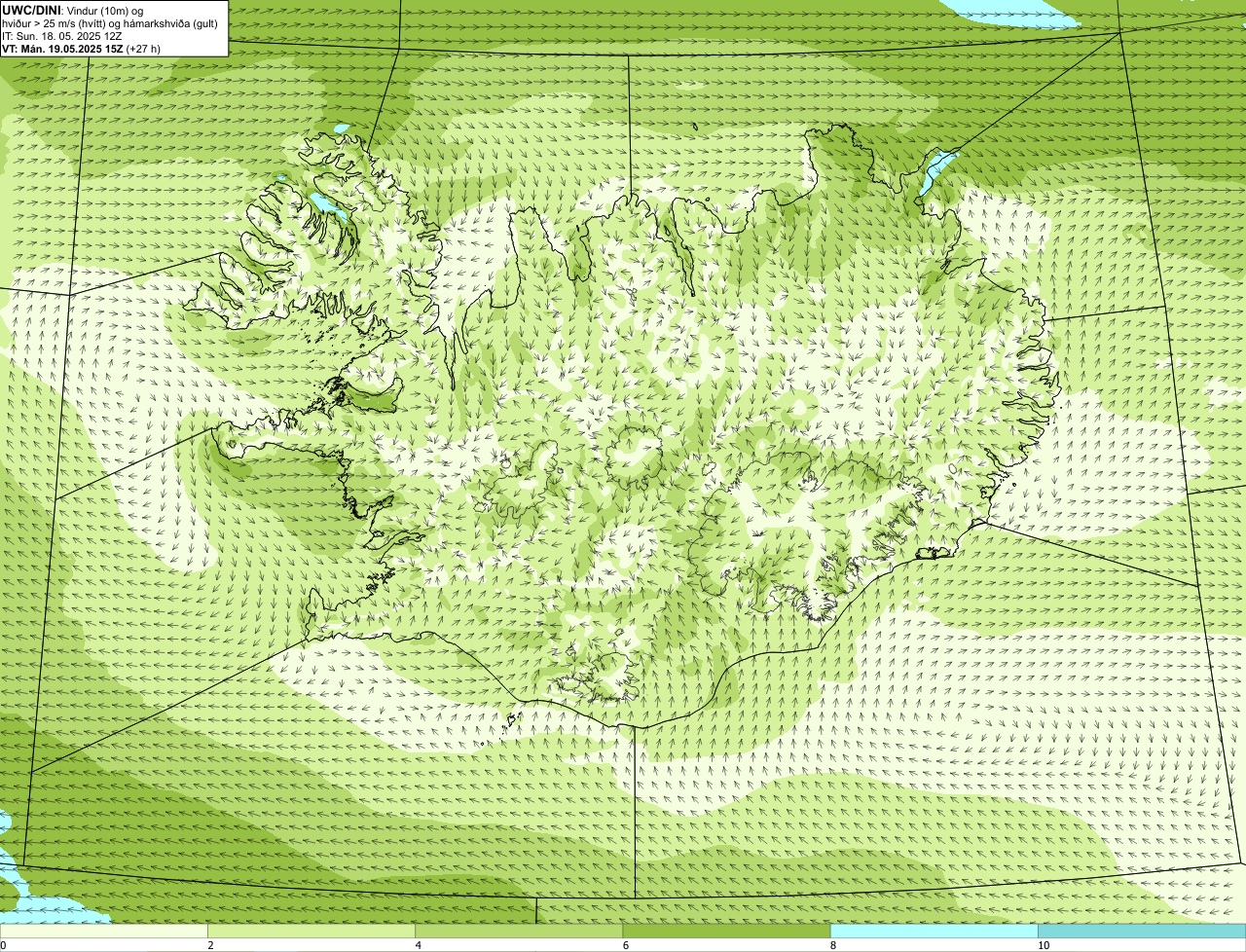The width and height of the screenshot is (1246, 952).
Task: Click the teal colorbar segment above 10 m/s
Action: click(1142, 931)
